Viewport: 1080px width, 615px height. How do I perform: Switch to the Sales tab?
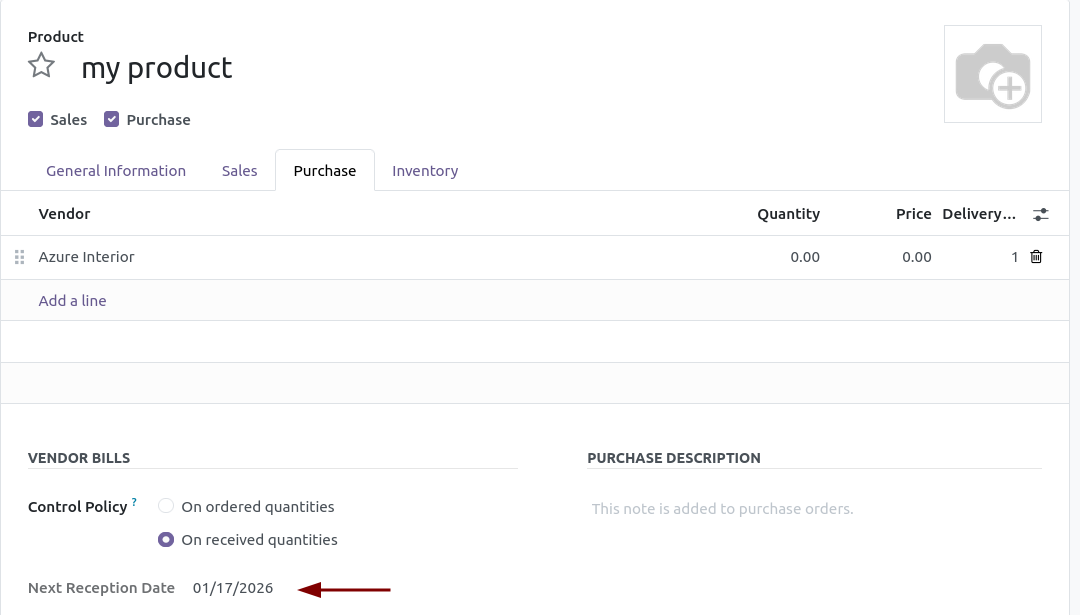coord(239,170)
